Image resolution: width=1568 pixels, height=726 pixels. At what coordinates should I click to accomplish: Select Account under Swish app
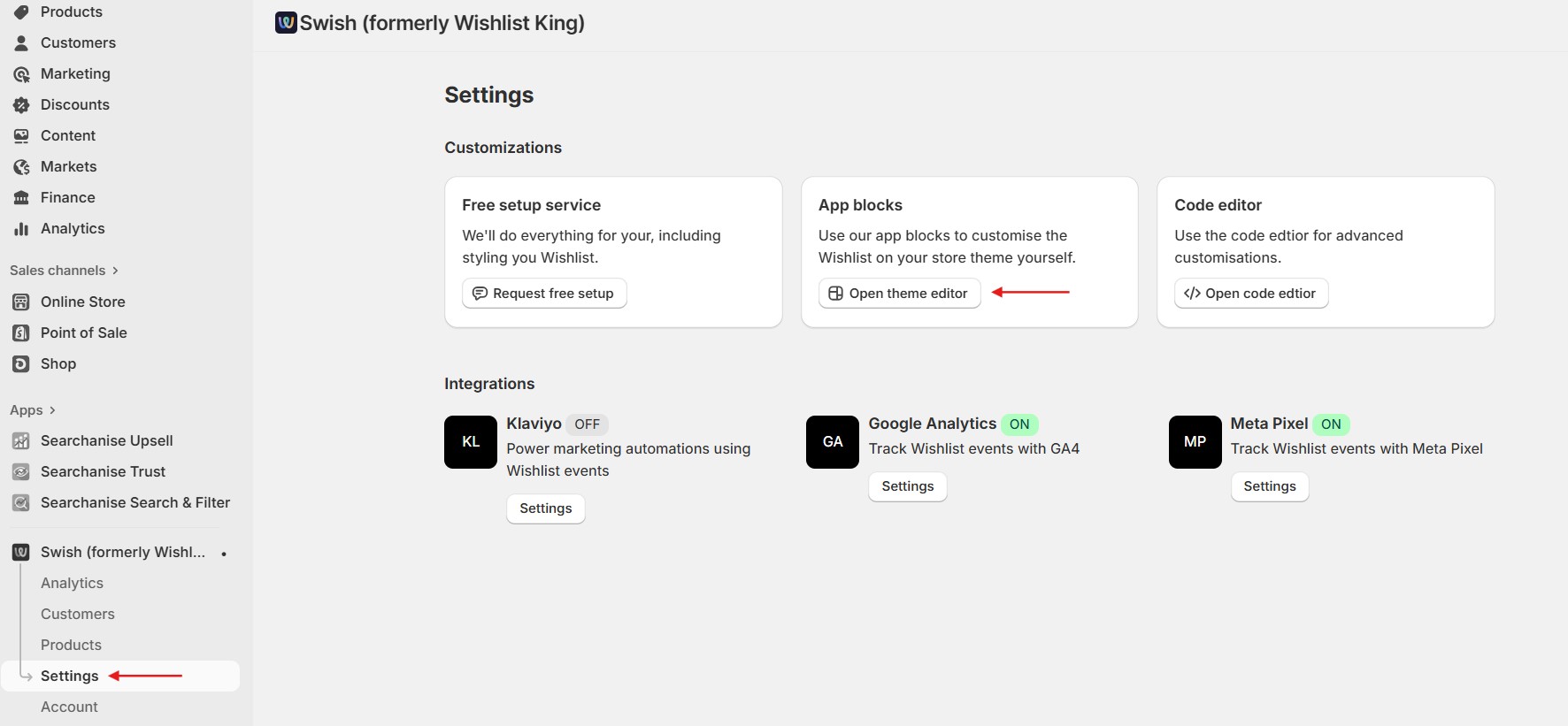[69, 707]
